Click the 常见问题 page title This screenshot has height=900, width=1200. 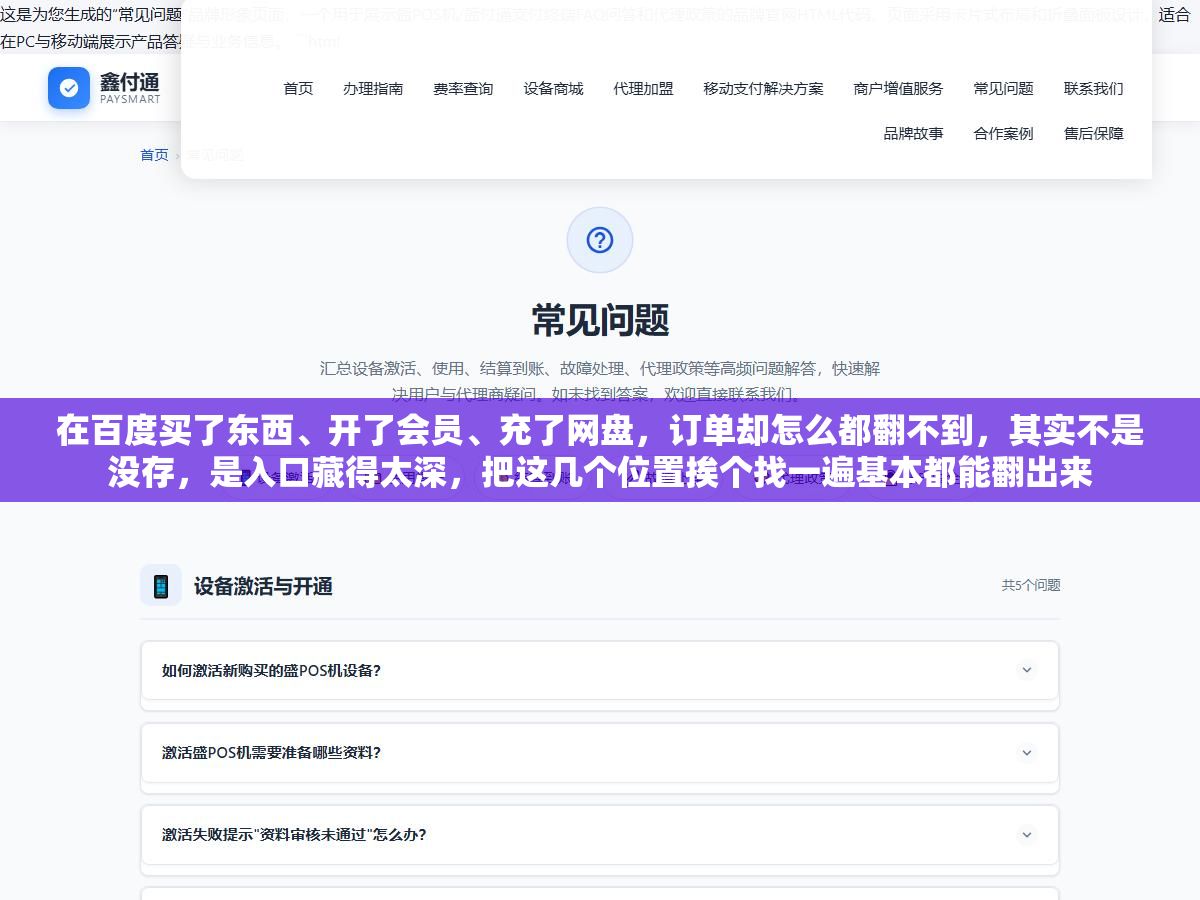click(x=600, y=320)
